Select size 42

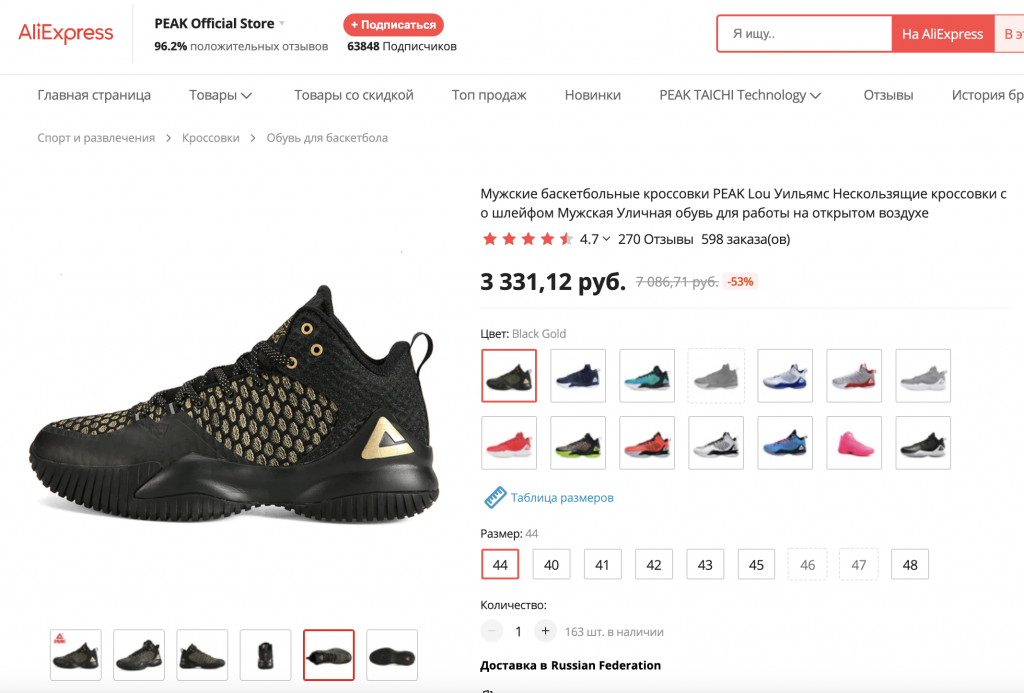[654, 565]
